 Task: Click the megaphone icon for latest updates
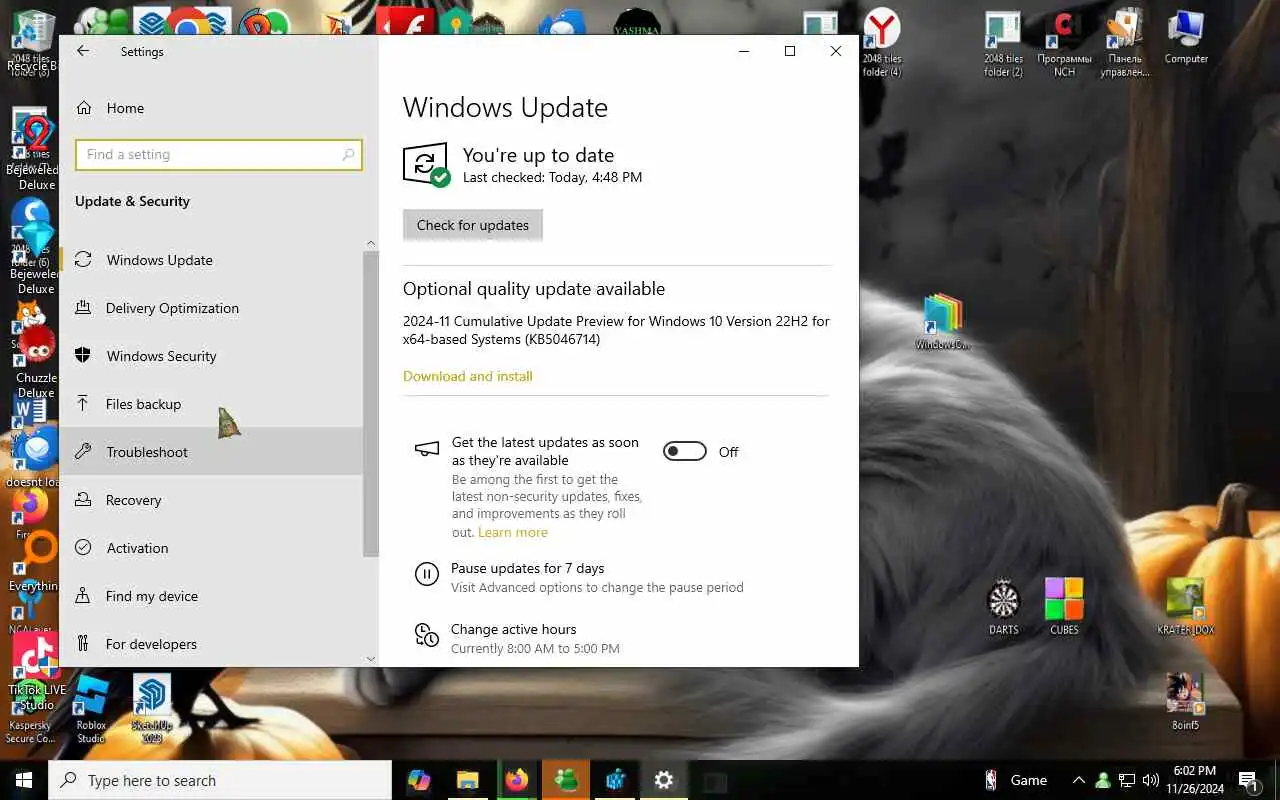(427, 449)
